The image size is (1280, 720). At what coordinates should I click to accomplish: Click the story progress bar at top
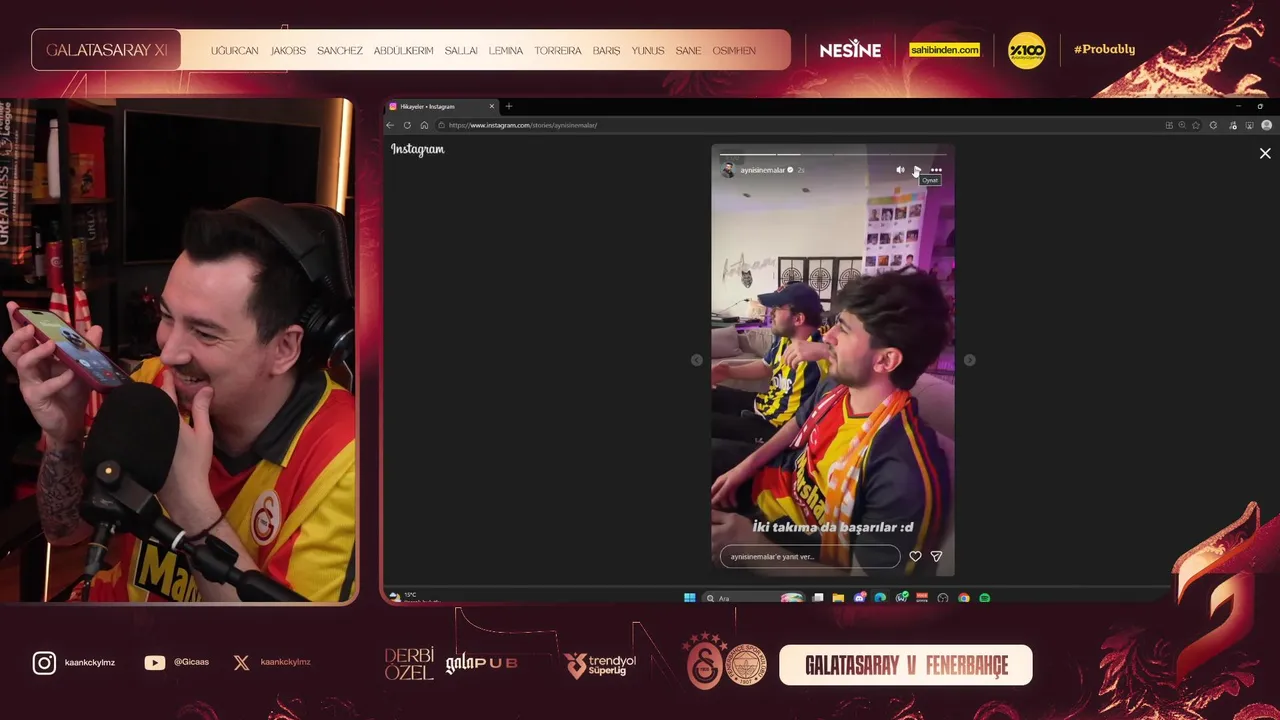833,154
